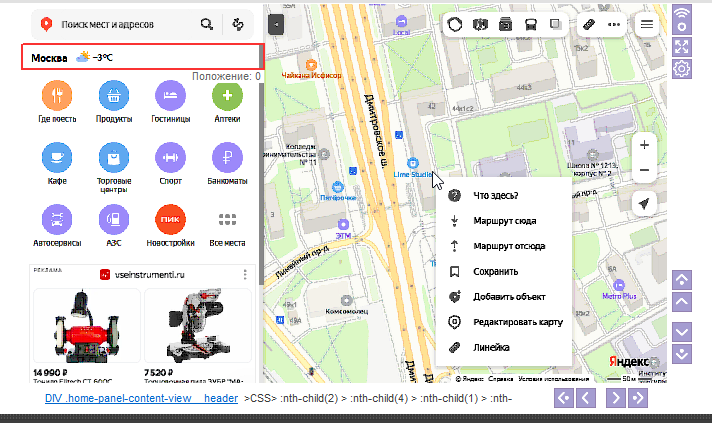Toggle the traffic layer on map
This screenshot has width=712, height=423.
pos(453,24)
